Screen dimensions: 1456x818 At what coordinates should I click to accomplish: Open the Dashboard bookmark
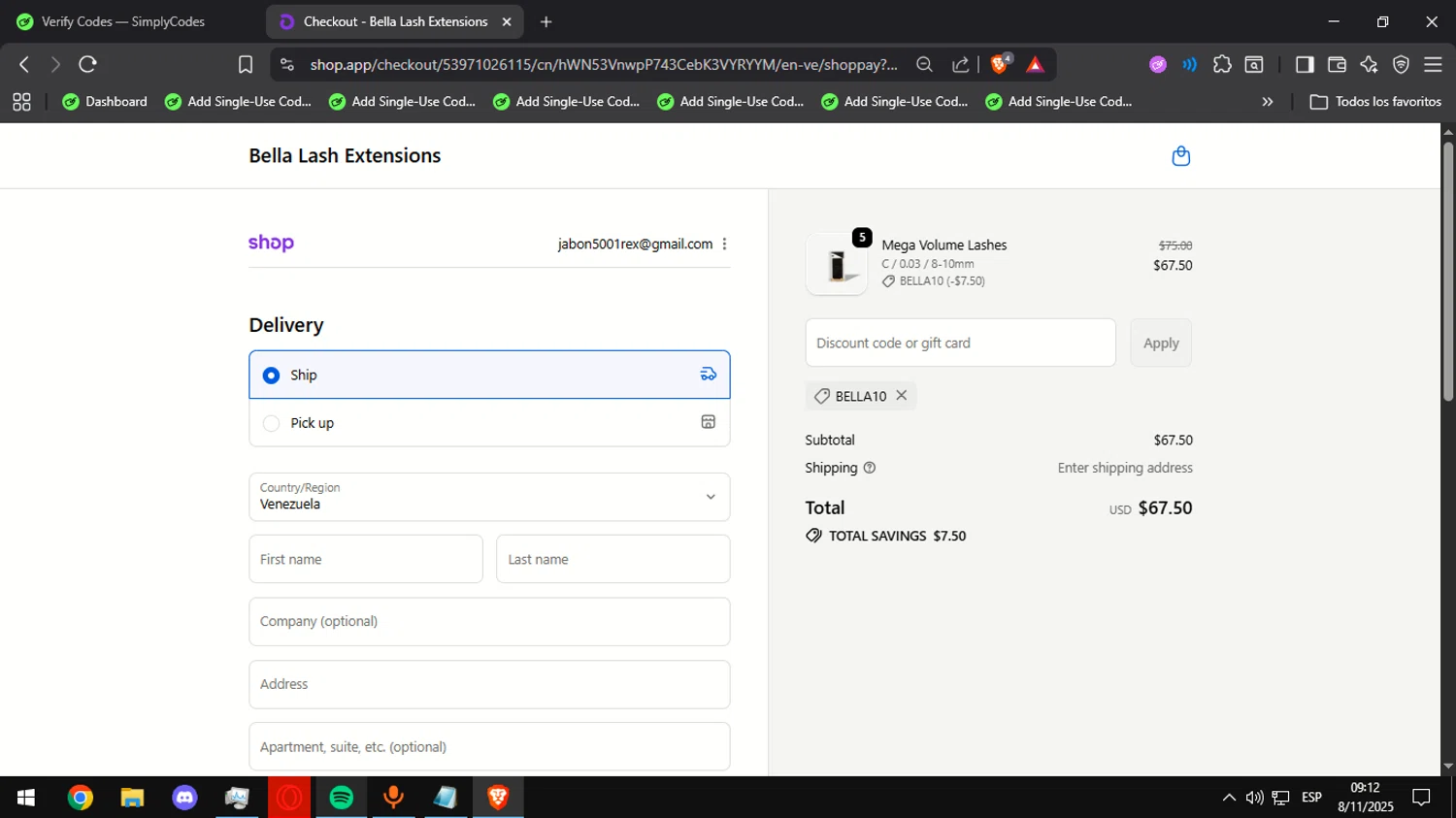click(105, 102)
